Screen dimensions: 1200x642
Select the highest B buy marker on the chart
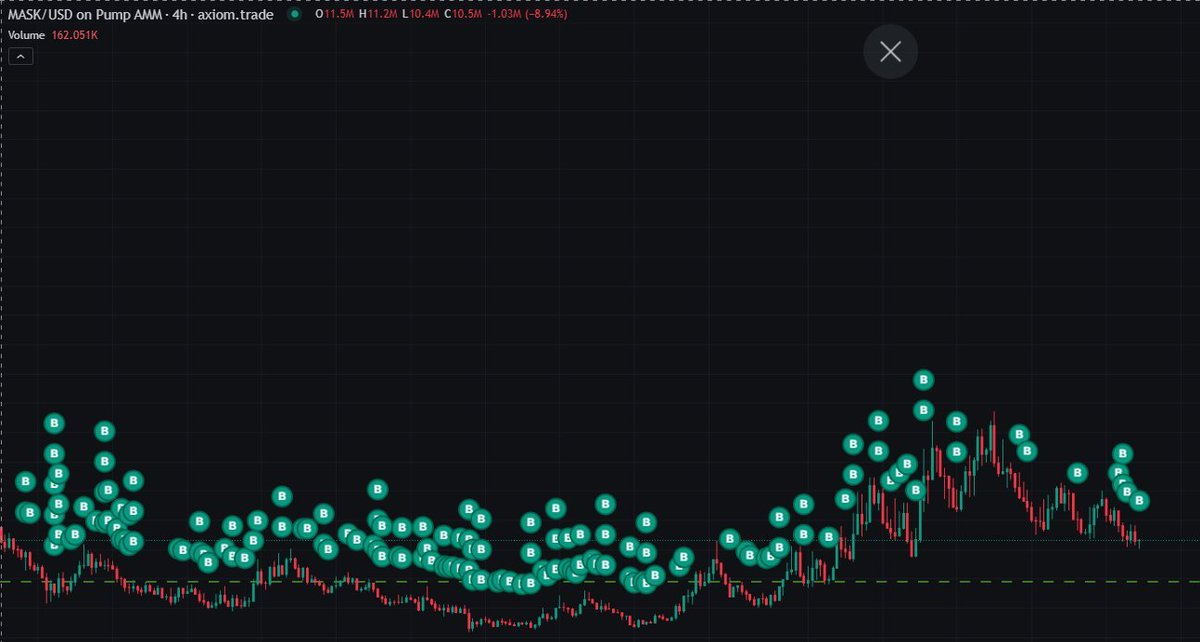click(x=924, y=380)
